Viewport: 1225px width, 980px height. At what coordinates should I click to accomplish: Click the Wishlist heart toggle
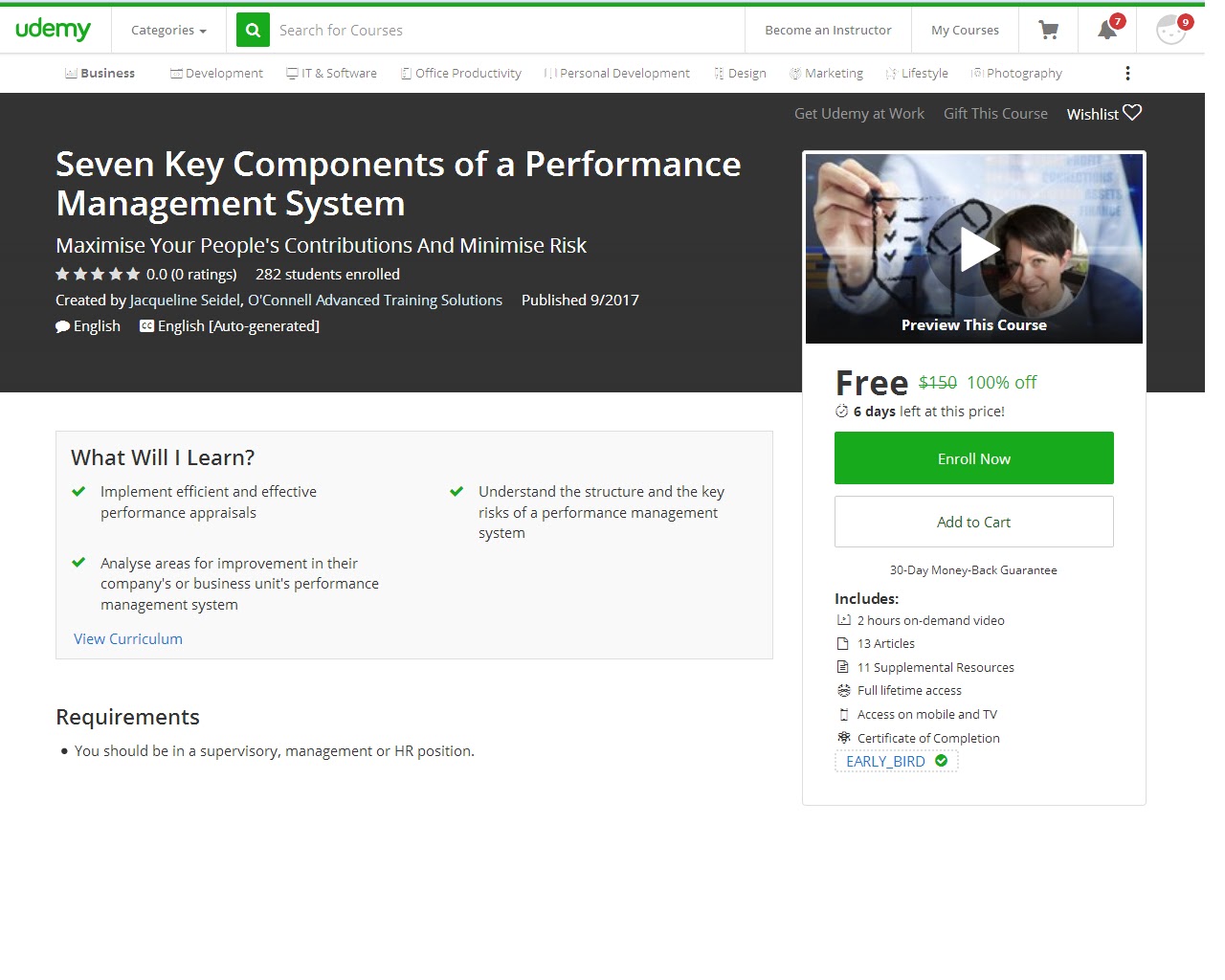[x=1133, y=112]
